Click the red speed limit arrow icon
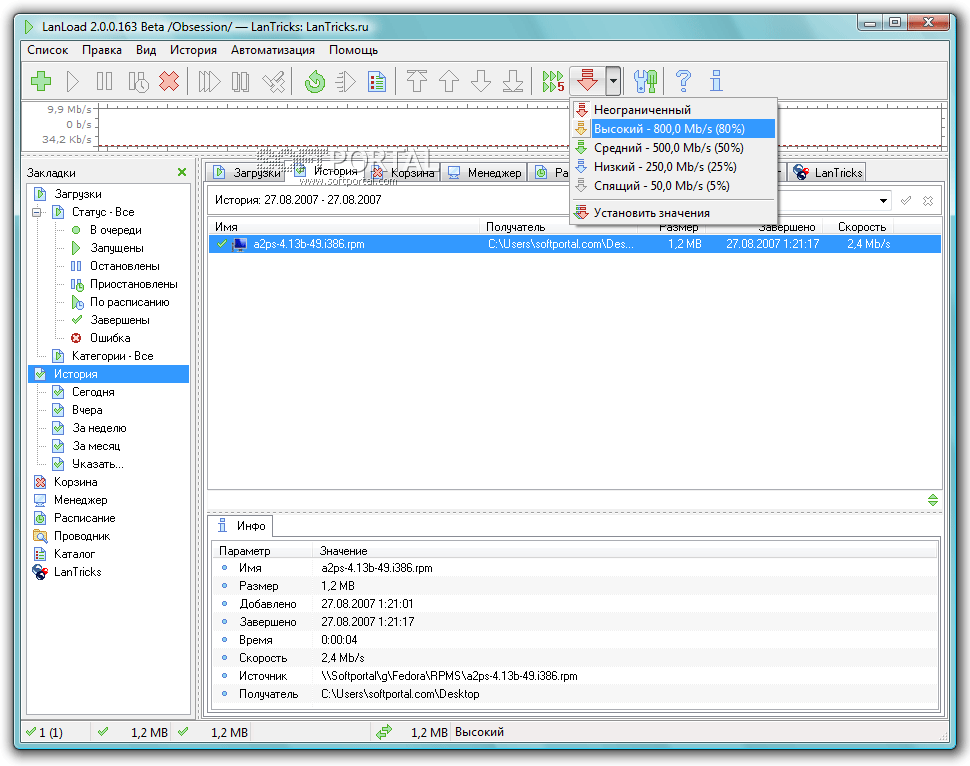 click(587, 81)
